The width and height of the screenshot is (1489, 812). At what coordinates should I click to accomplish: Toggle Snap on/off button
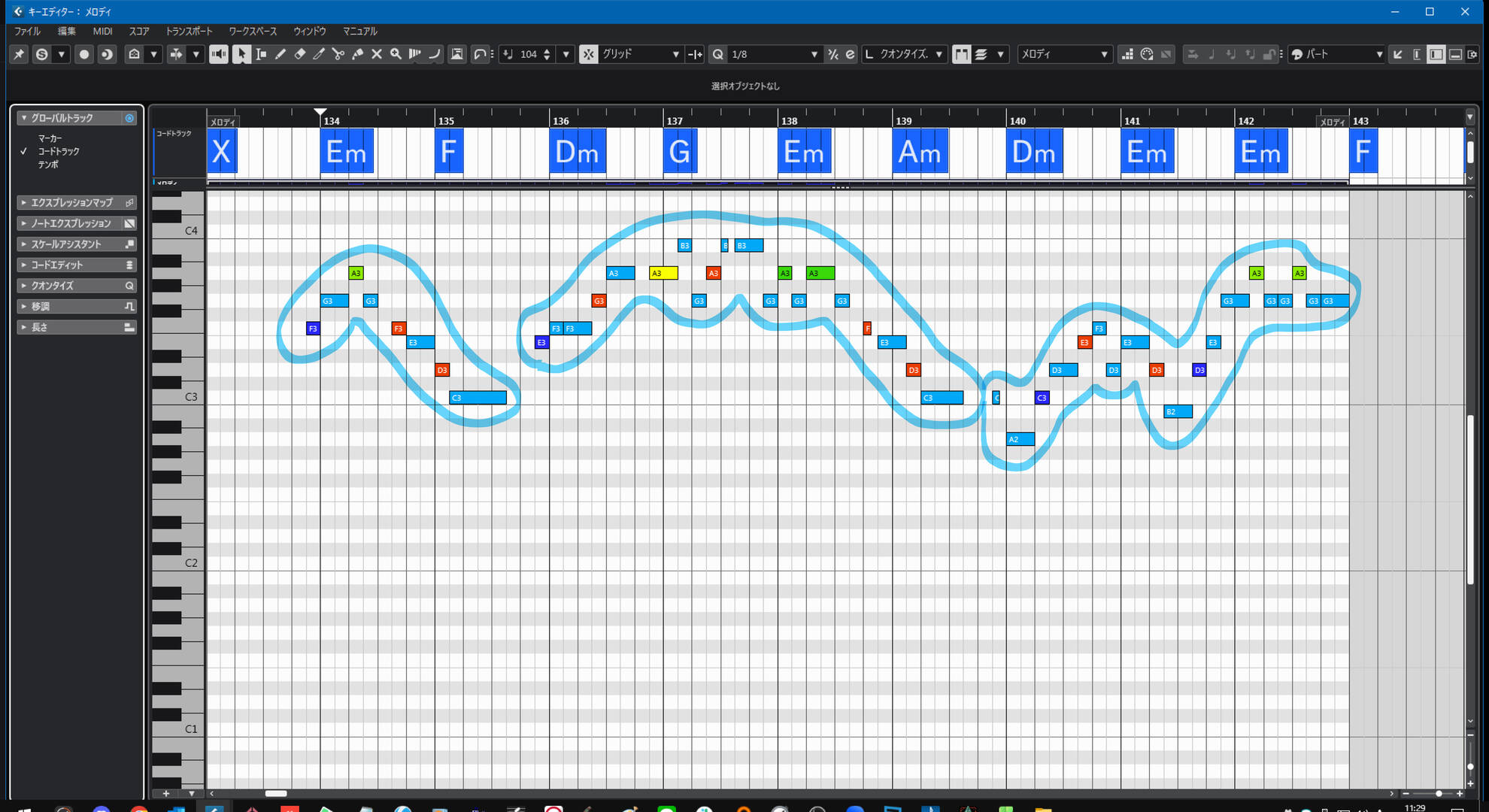(x=588, y=54)
